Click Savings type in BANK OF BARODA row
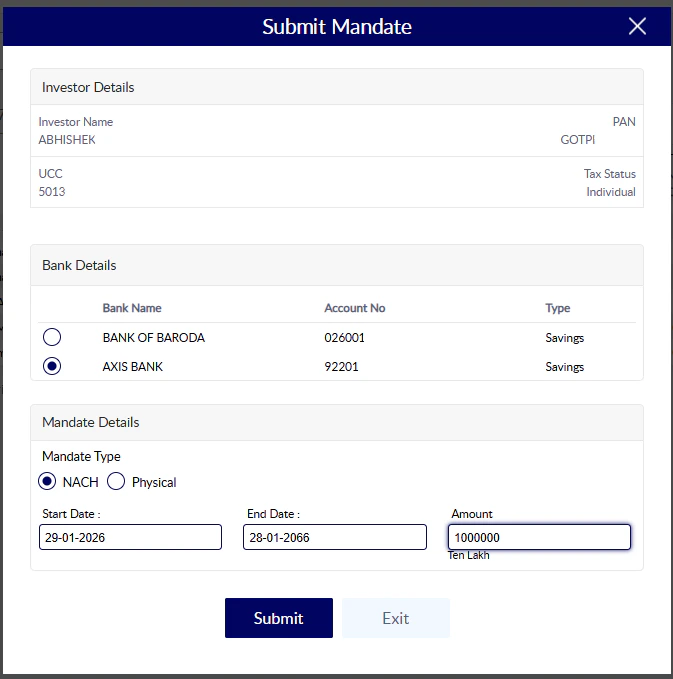 pyautogui.click(x=565, y=338)
